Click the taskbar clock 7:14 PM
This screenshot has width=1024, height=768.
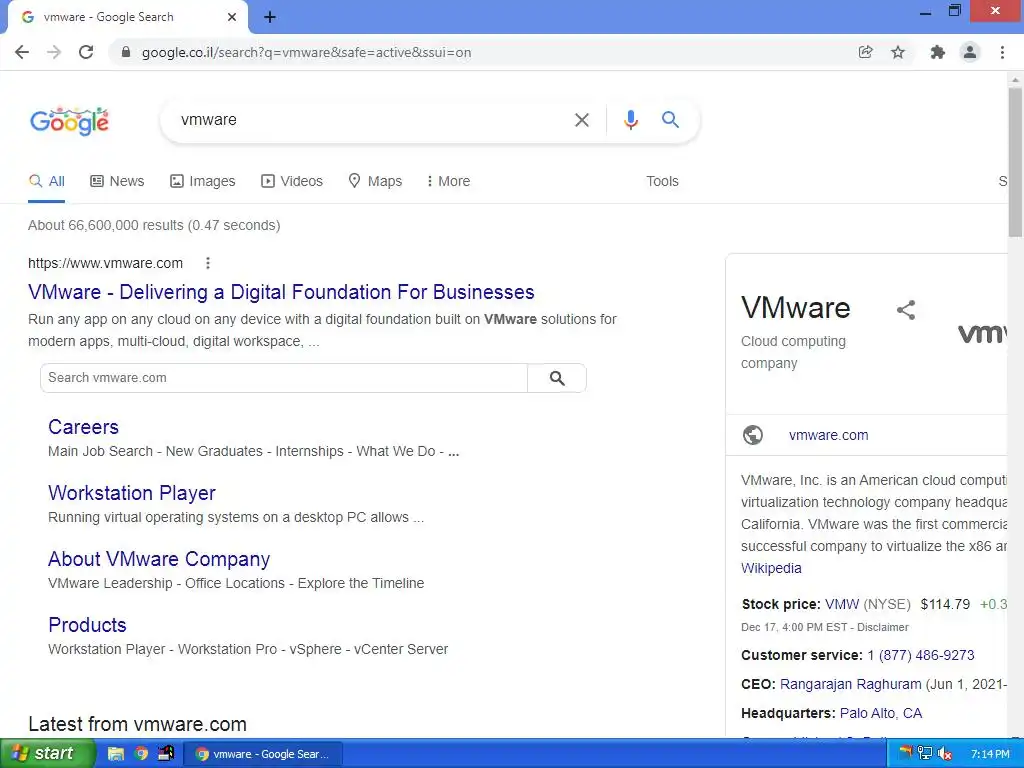coord(990,754)
